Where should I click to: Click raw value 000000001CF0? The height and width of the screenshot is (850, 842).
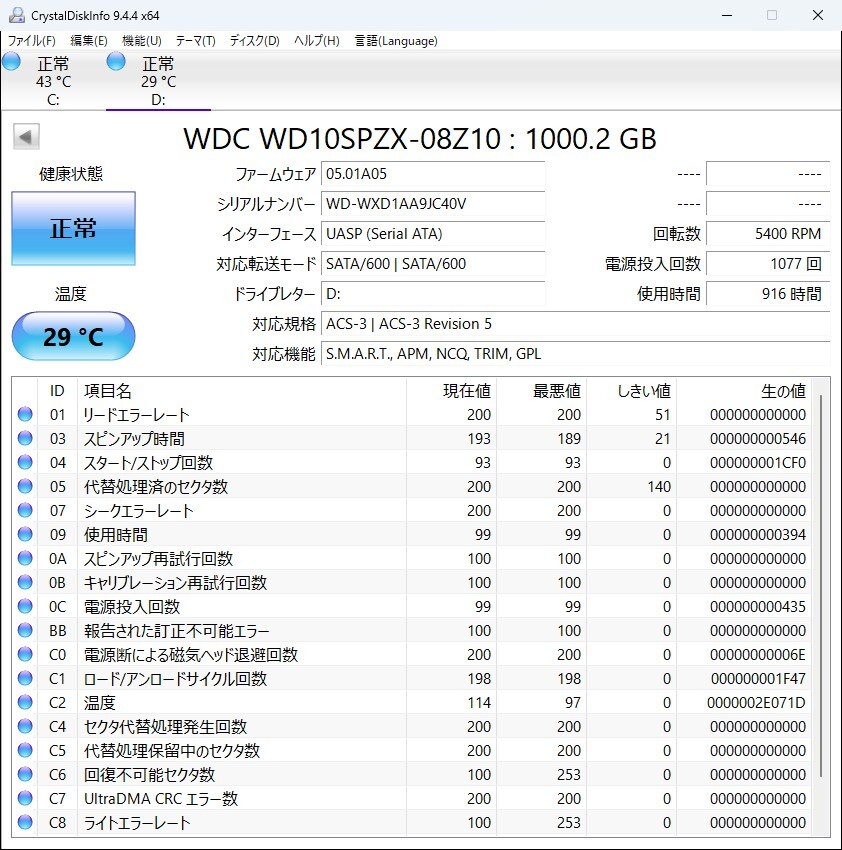click(x=757, y=462)
